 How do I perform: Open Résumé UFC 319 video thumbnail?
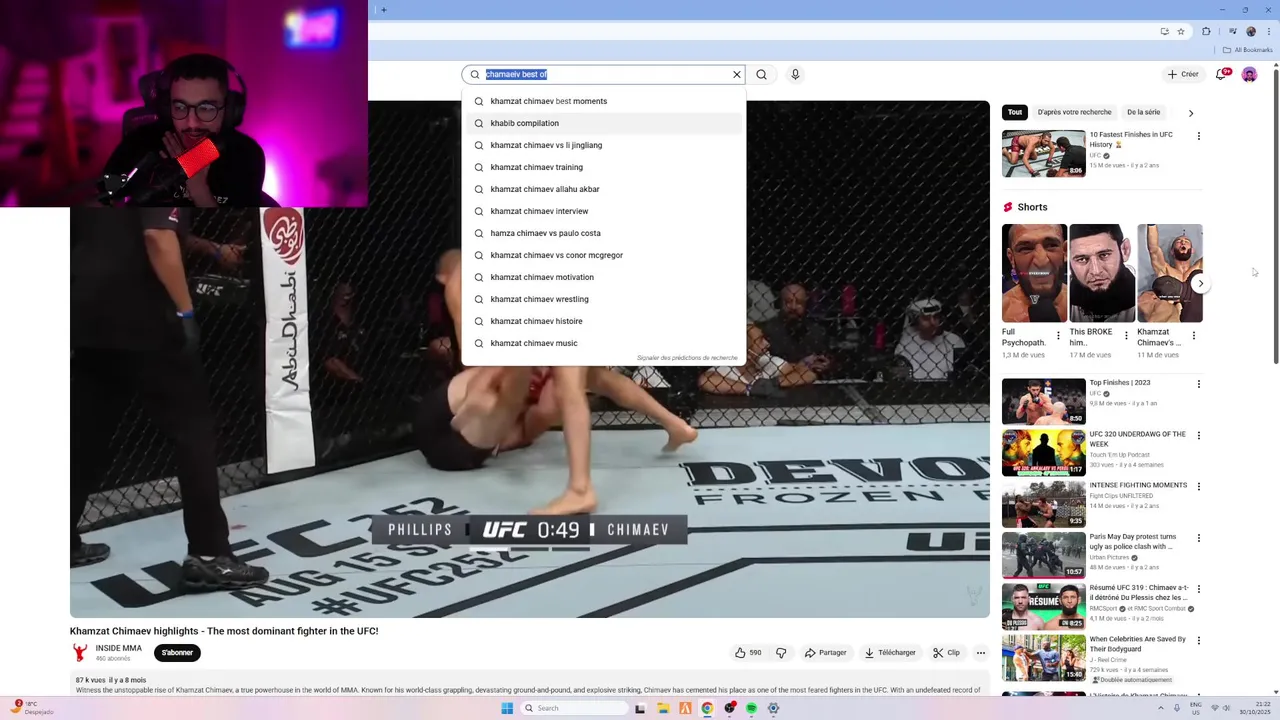(x=1043, y=607)
